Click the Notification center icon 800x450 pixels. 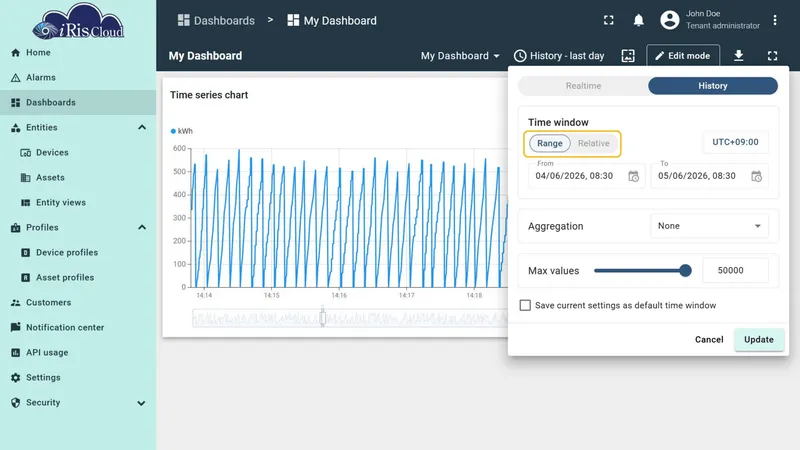(x=15, y=328)
